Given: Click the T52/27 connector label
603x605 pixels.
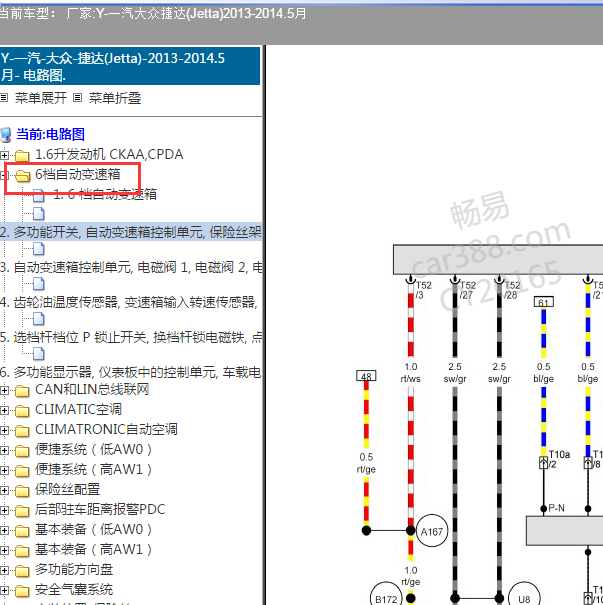Looking at the screenshot, I should [x=468, y=290].
